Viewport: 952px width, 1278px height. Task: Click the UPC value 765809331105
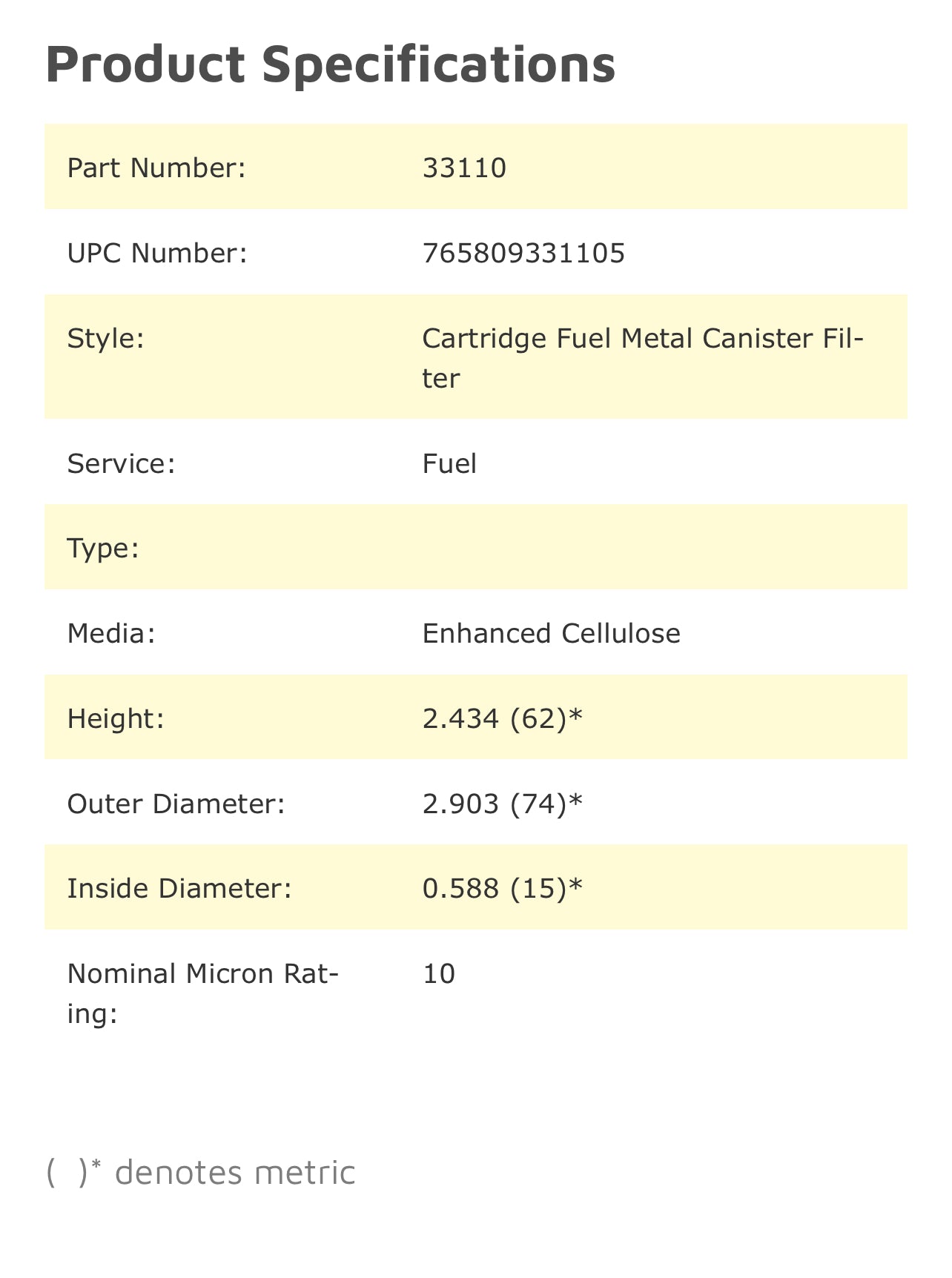click(x=523, y=254)
